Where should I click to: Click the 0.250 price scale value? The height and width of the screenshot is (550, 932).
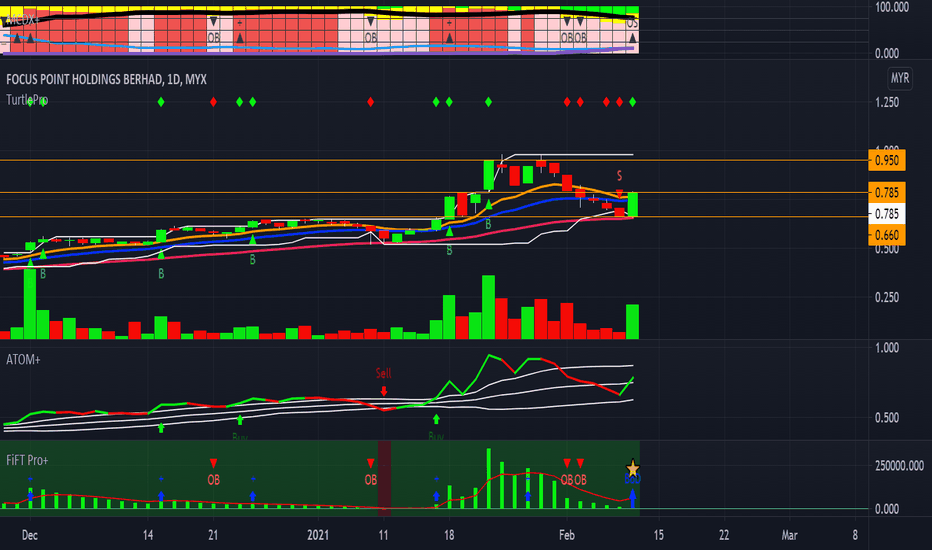(x=887, y=297)
